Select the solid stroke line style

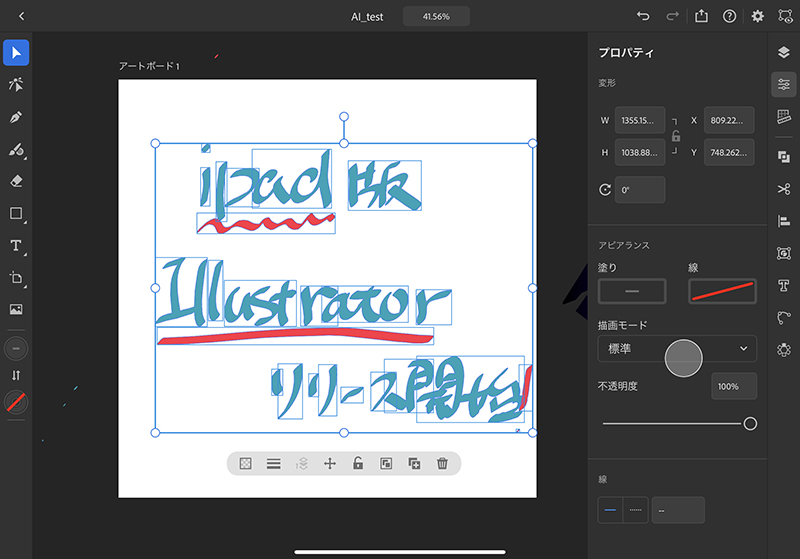610,510
